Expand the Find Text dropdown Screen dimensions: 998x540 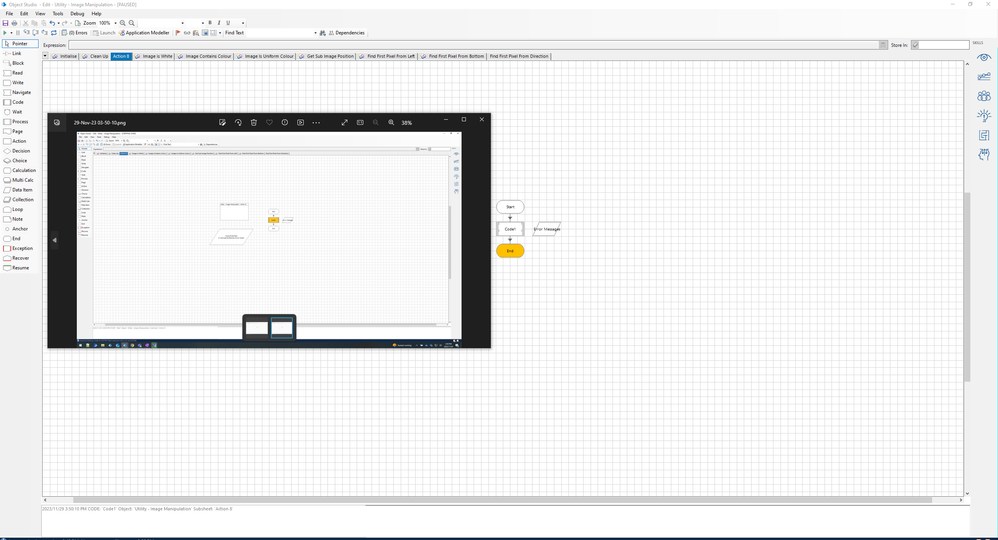(x=315, y=33)
